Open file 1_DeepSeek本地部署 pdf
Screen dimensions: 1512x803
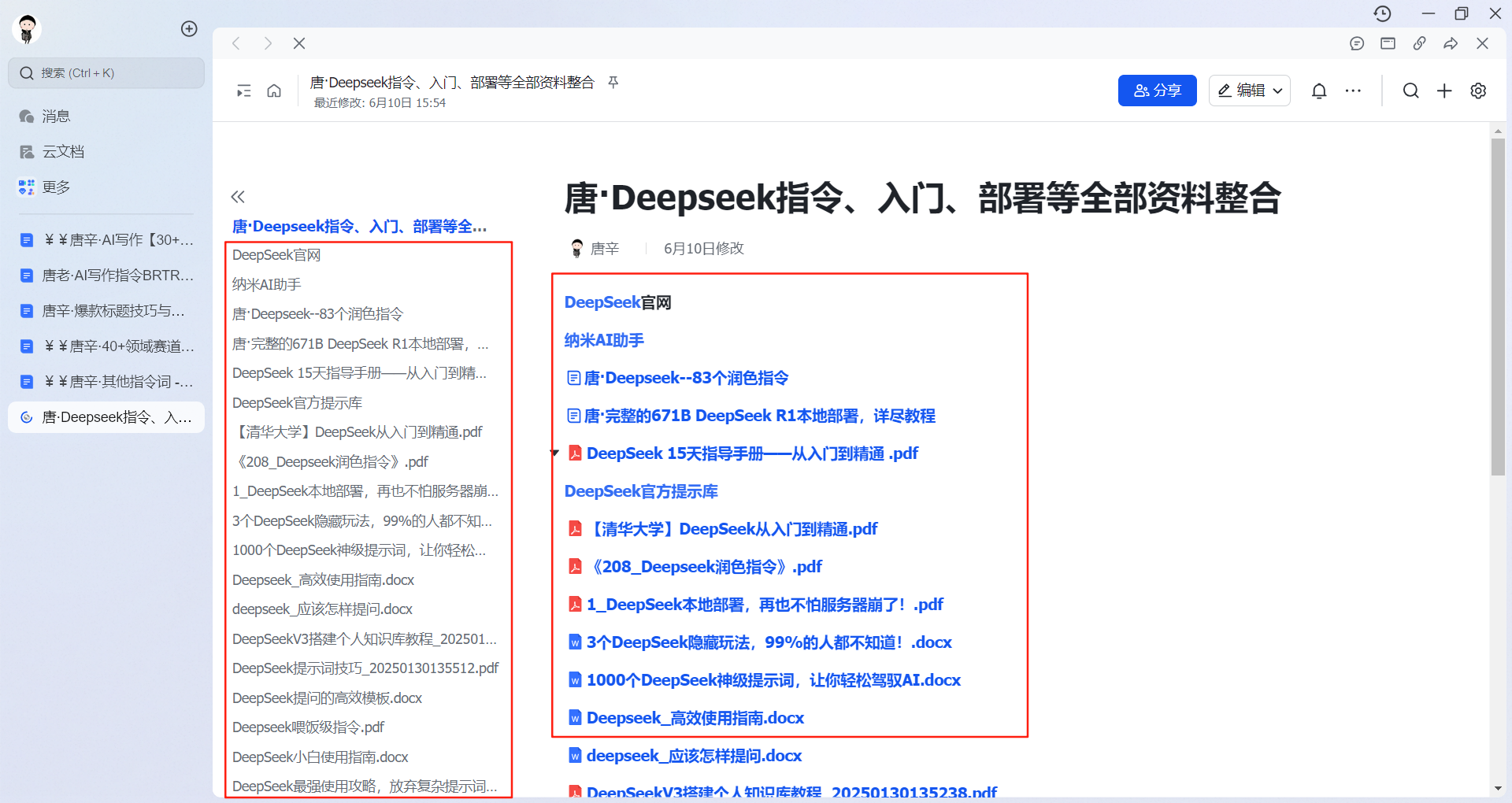(755, 605)
